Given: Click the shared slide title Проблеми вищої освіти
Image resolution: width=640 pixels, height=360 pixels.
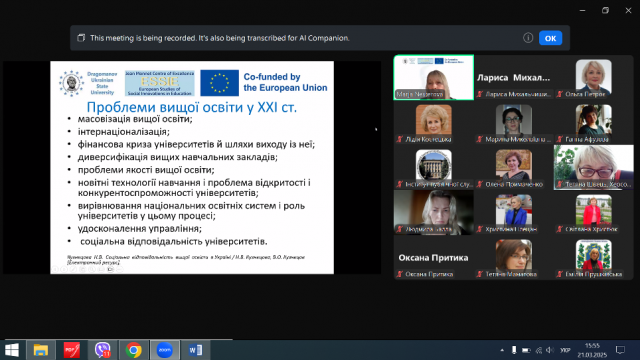Looking at the screenshot, I should click(x=191, y=107).
